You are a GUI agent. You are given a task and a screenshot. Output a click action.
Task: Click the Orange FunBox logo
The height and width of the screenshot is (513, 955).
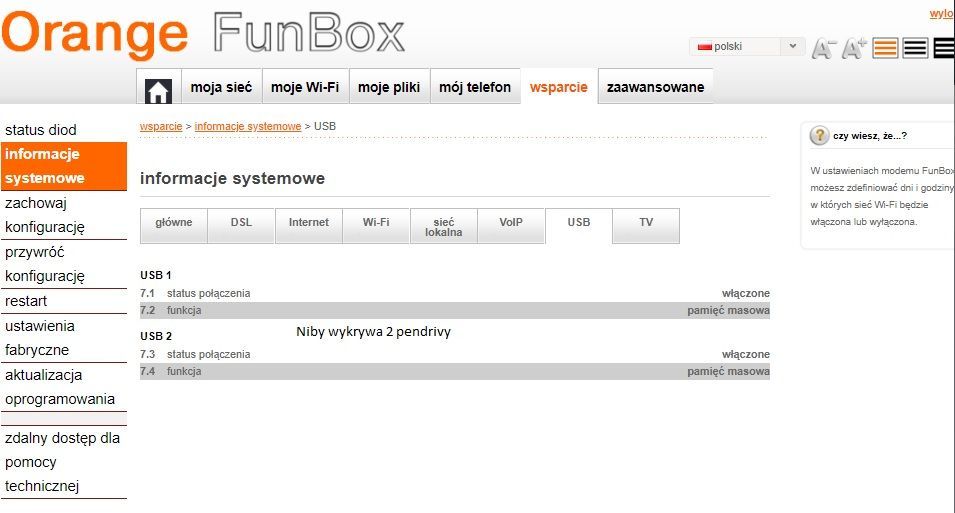pyautogui.click(x=203, y=34)
